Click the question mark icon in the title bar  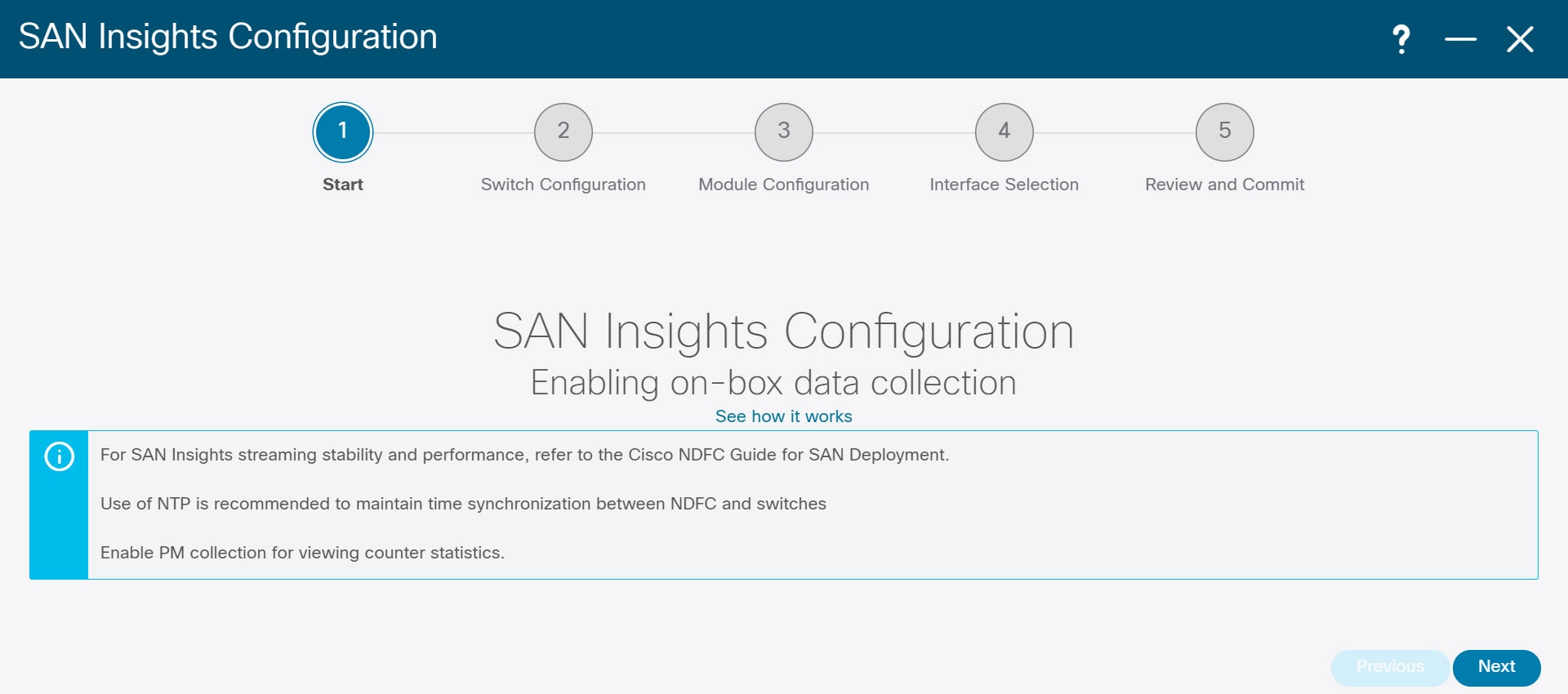point(1401,37)
